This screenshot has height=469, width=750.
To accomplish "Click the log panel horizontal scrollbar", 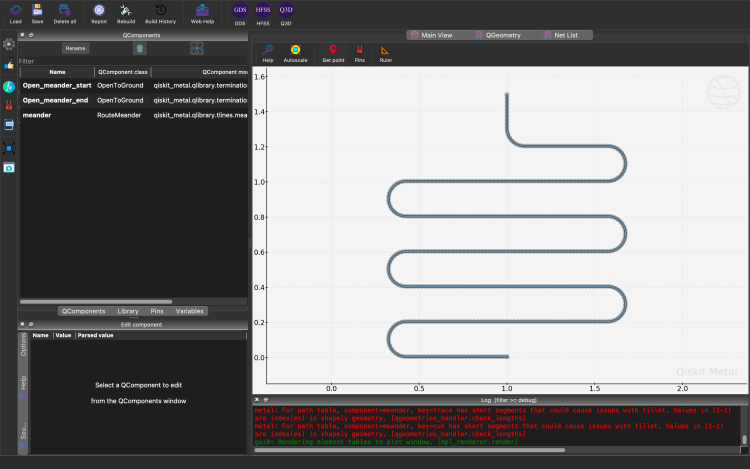I will (409, 450).
